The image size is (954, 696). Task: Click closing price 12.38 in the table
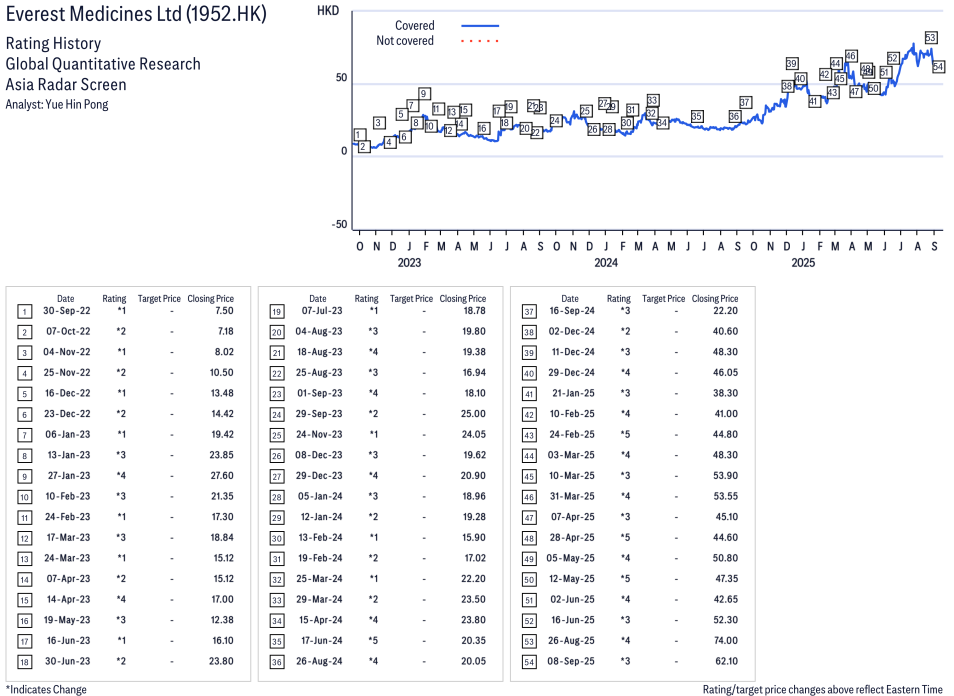[x=222, y=620]
